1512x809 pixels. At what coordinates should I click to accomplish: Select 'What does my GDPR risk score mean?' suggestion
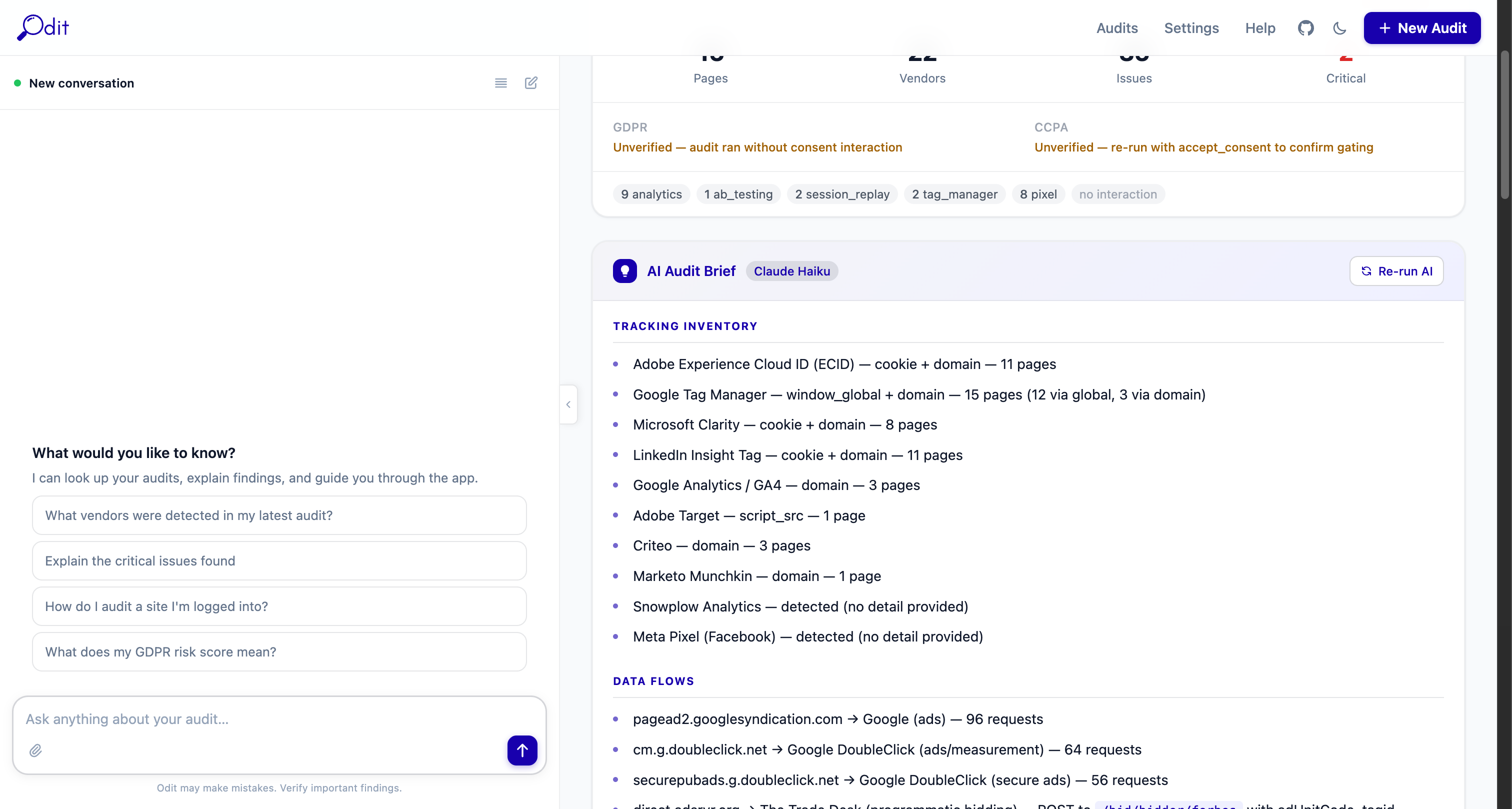click(279, 651)
